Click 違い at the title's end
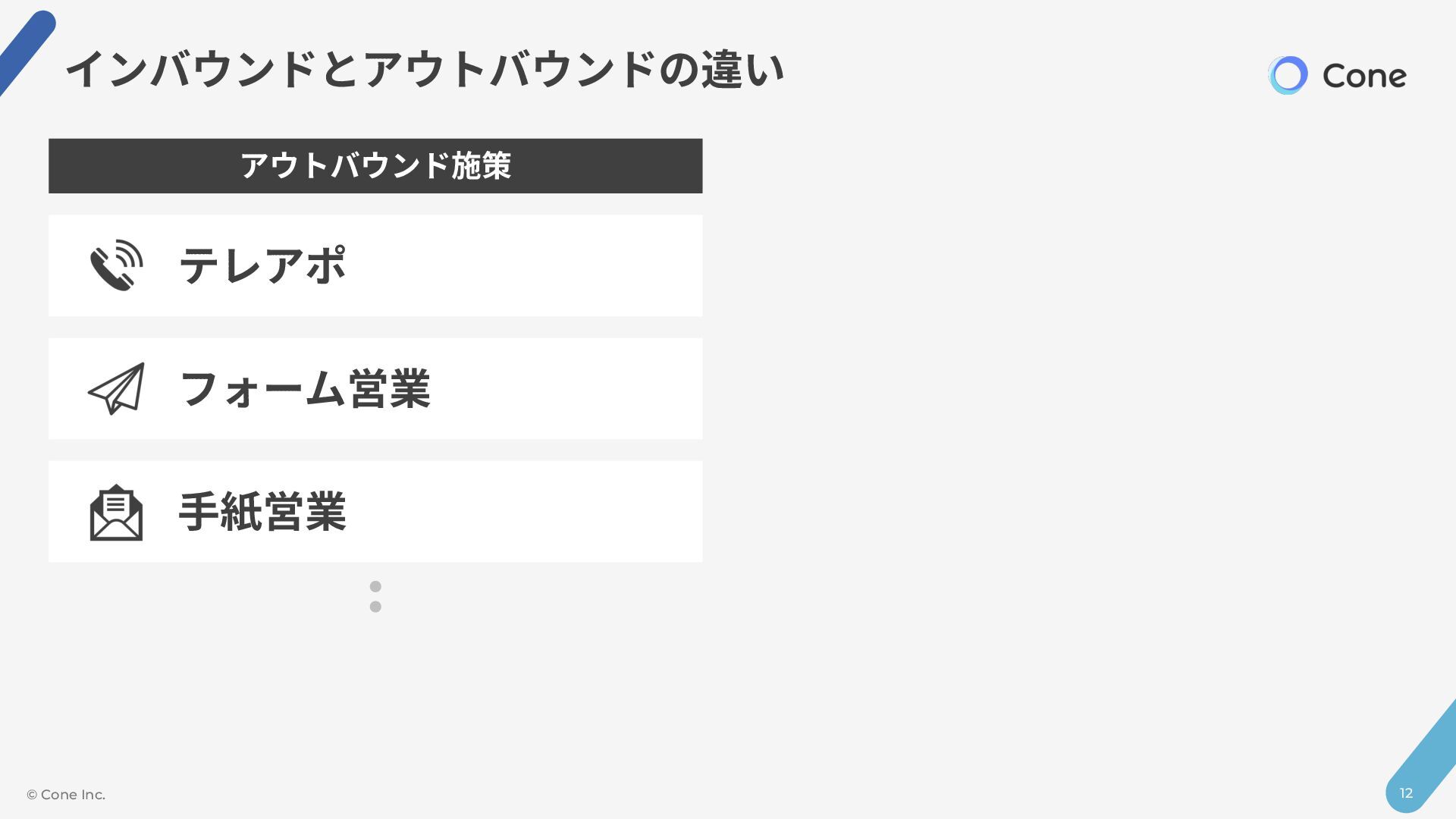 coord(742,70)
